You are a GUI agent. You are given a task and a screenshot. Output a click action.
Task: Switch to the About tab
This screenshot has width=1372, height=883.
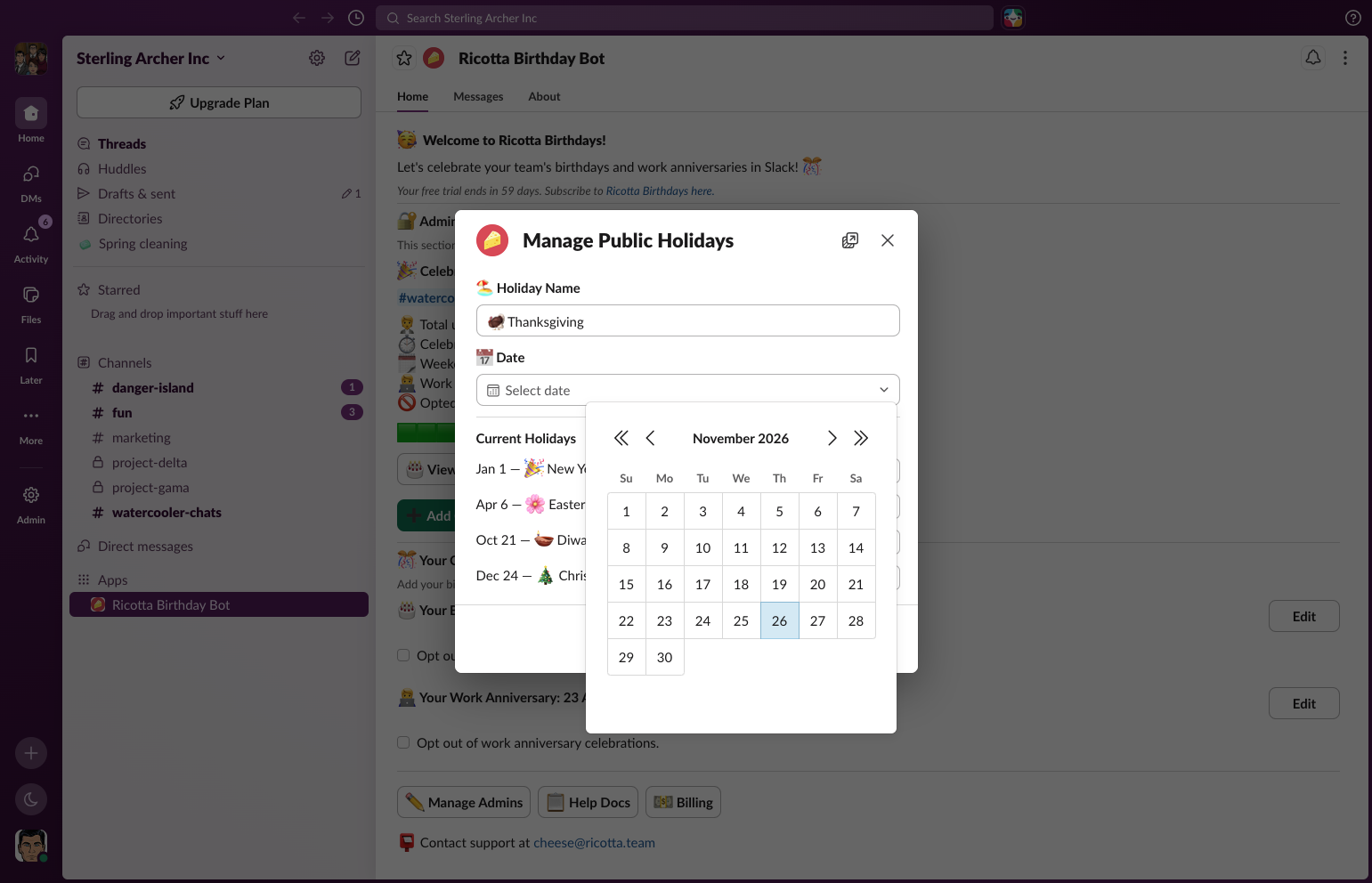pyautogui.click(x=544, y=96)
